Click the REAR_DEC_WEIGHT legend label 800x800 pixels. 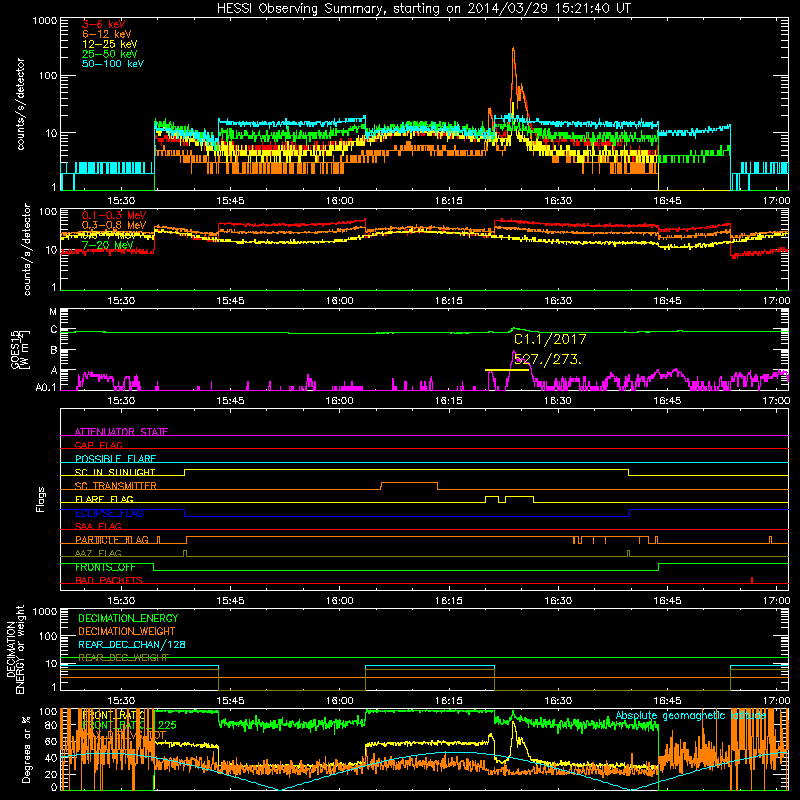click(x=123, y=658)
